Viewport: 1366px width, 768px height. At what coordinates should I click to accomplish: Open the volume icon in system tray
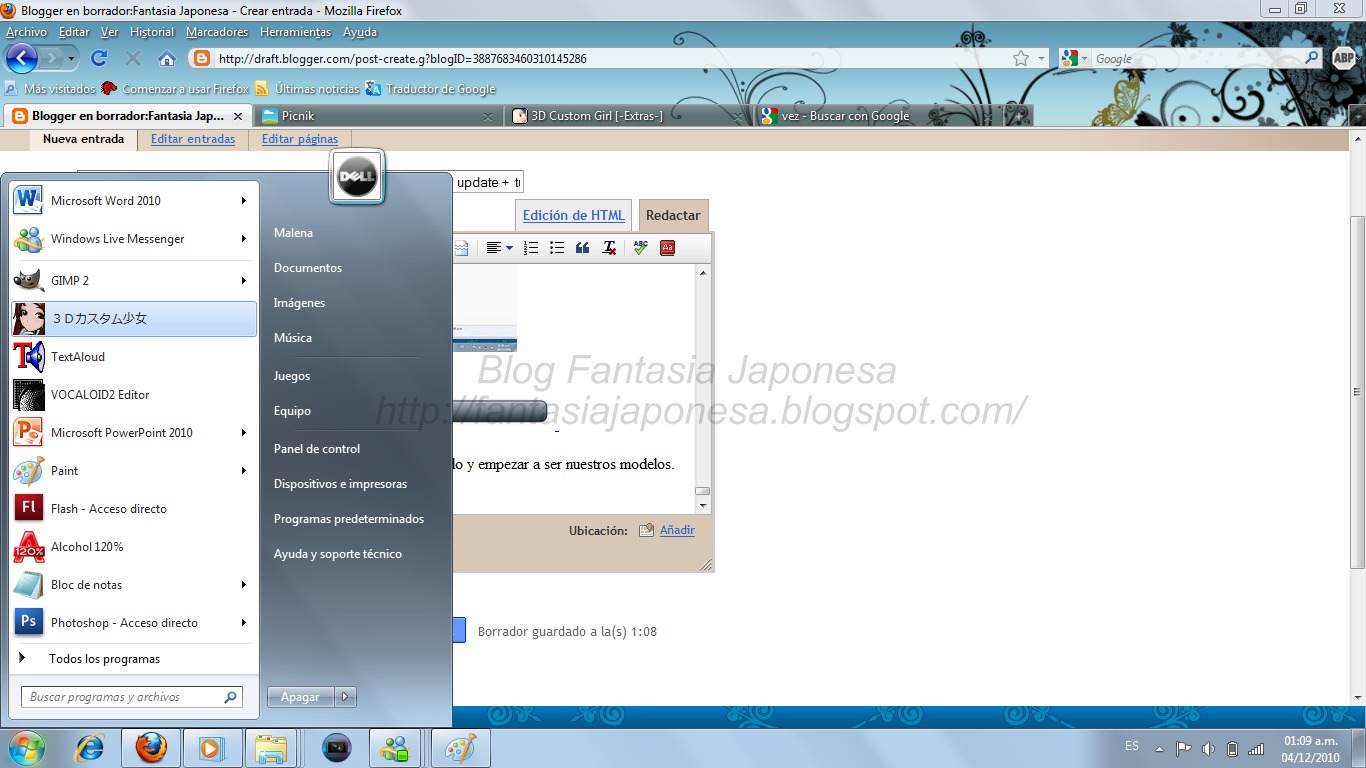point(1208,748)
